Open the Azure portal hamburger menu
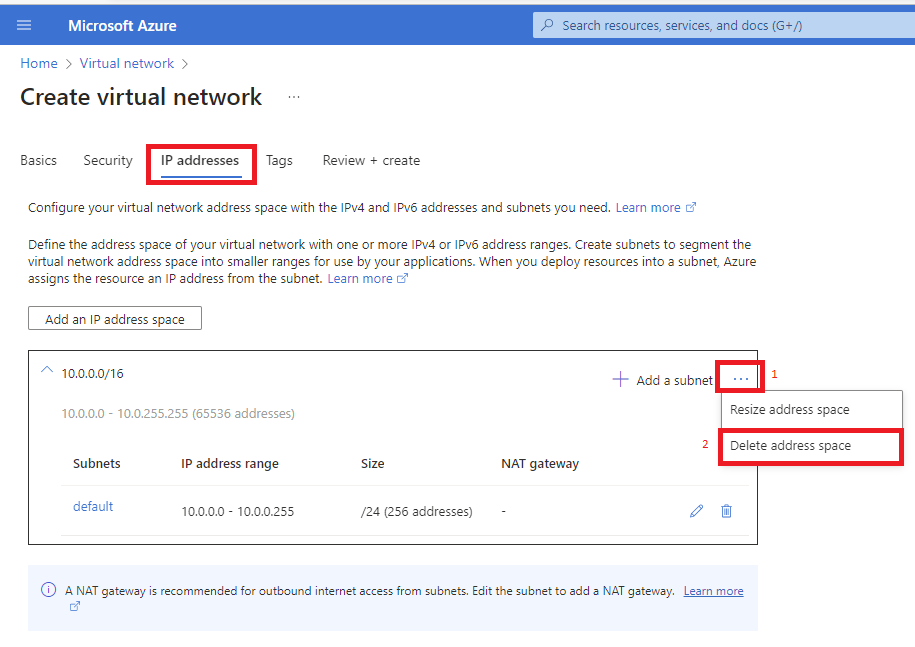Viewport: 915px width, 647px height. (24, 24)
